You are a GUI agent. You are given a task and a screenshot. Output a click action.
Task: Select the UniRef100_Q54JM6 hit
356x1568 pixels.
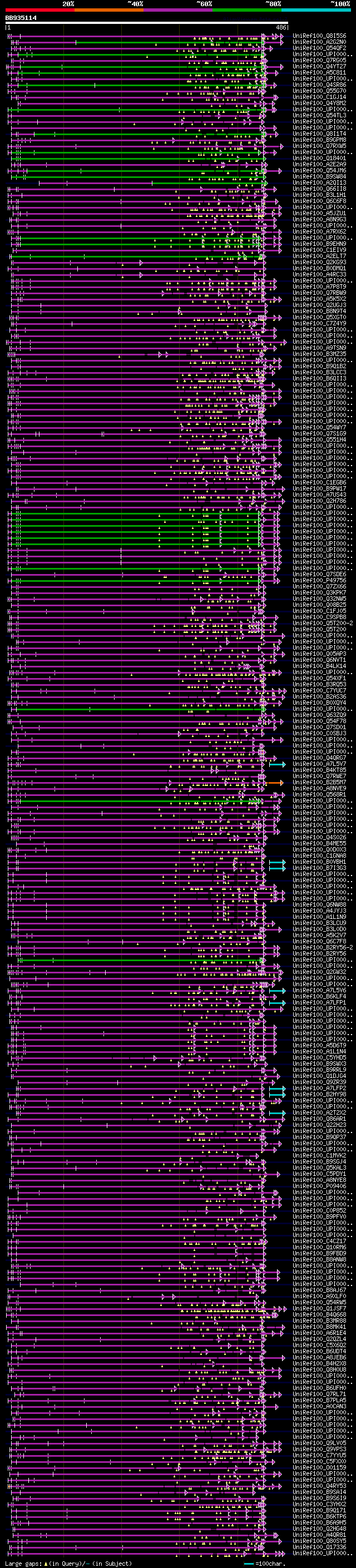319,170
